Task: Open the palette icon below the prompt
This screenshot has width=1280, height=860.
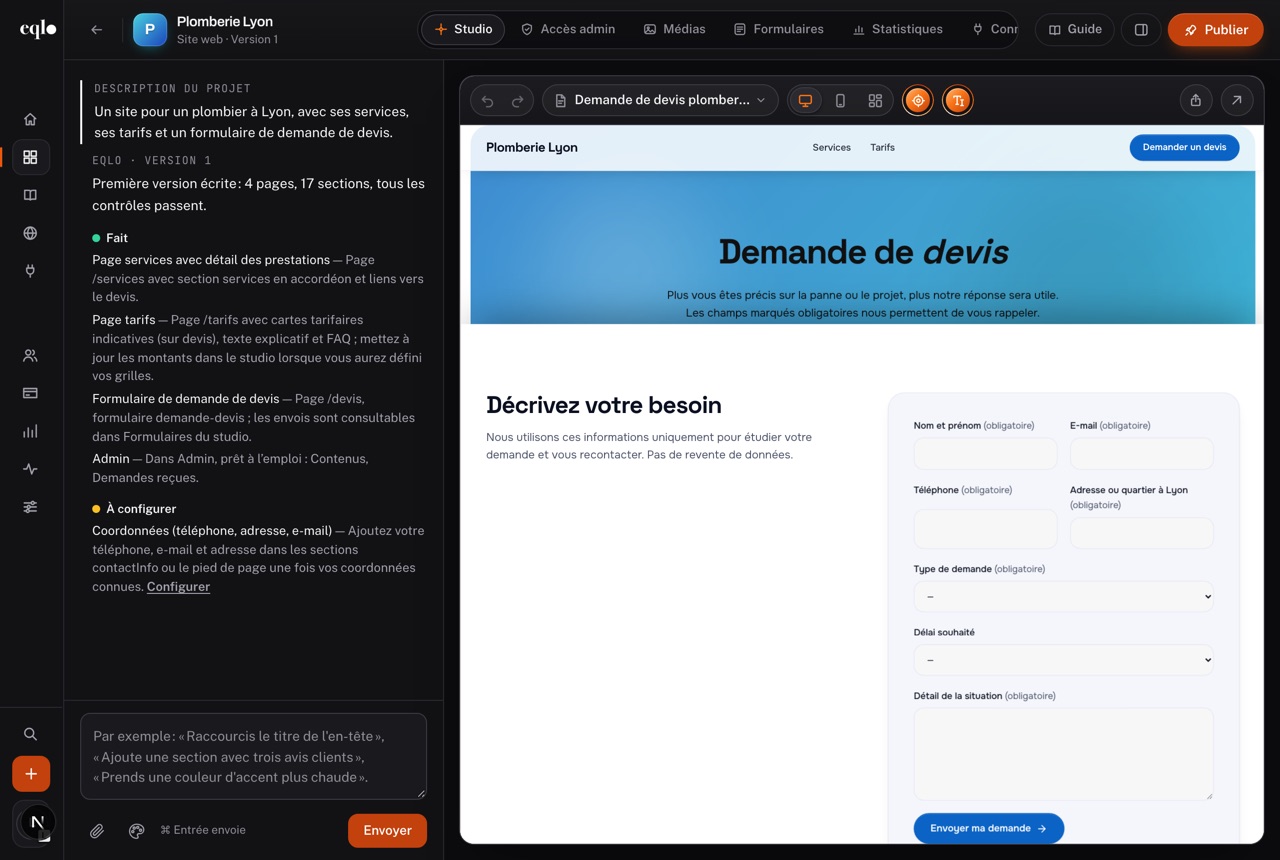Action: (x=136, y=830)
